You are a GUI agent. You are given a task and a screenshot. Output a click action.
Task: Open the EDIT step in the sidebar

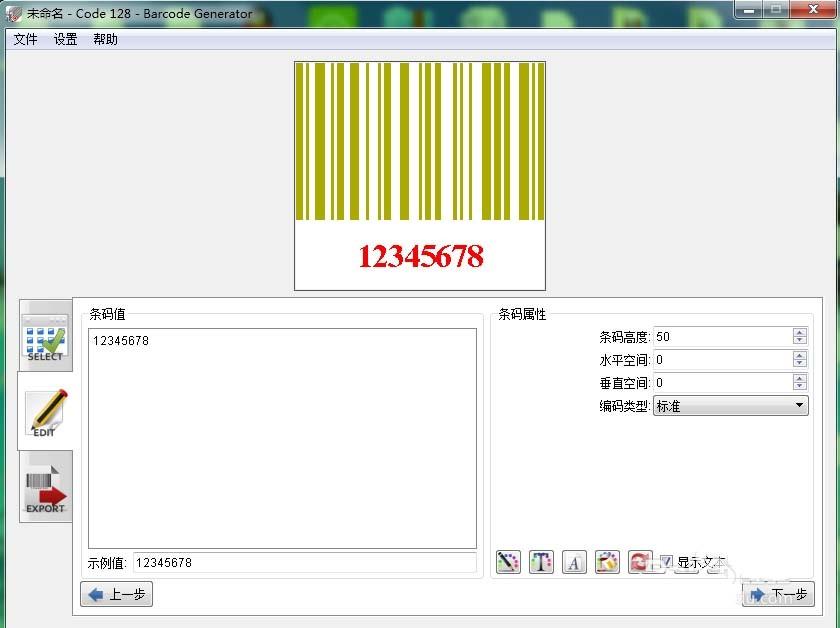tap(44, 414)
